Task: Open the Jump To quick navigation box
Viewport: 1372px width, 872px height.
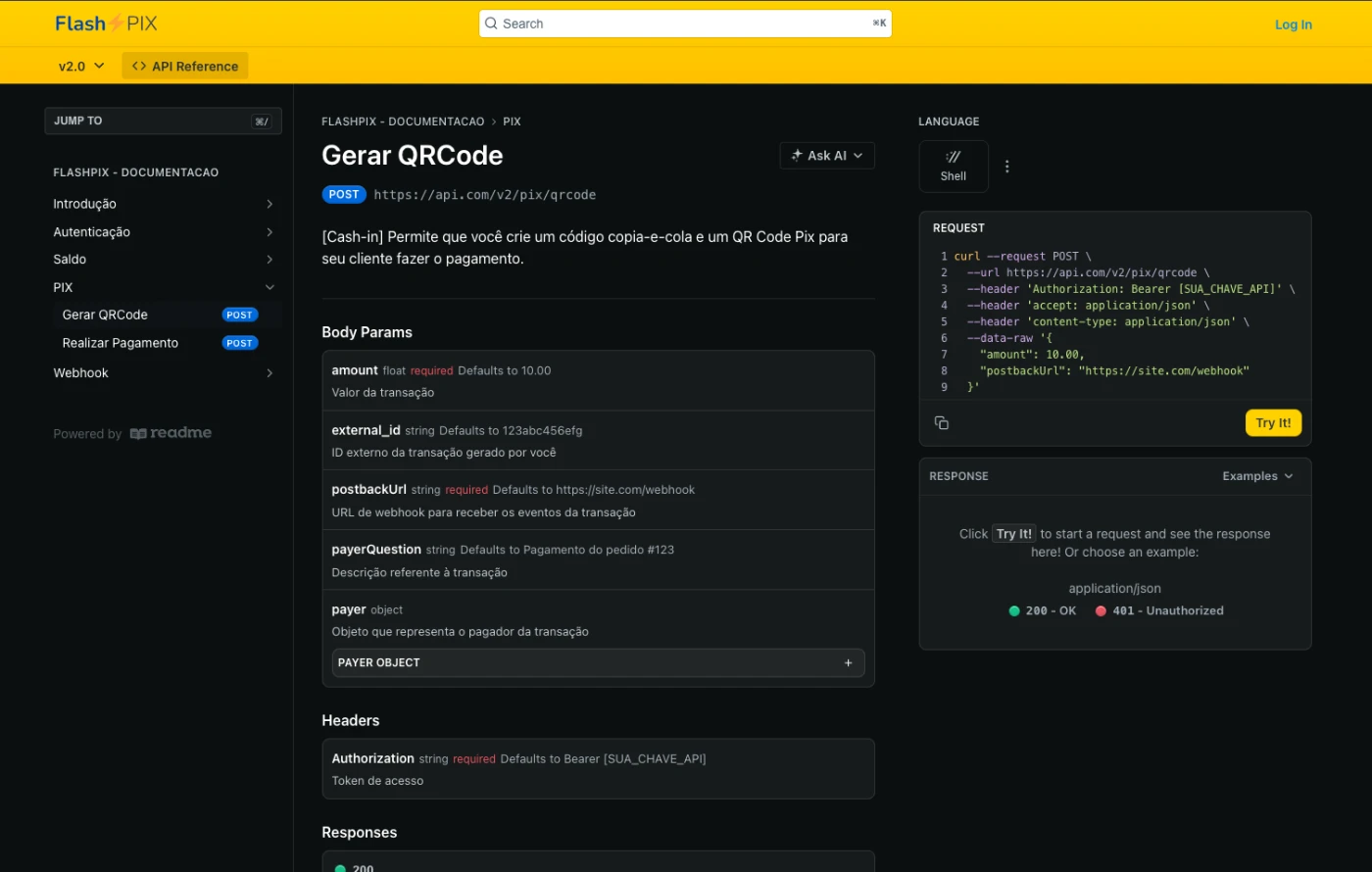Action: (x=163, y=121)
